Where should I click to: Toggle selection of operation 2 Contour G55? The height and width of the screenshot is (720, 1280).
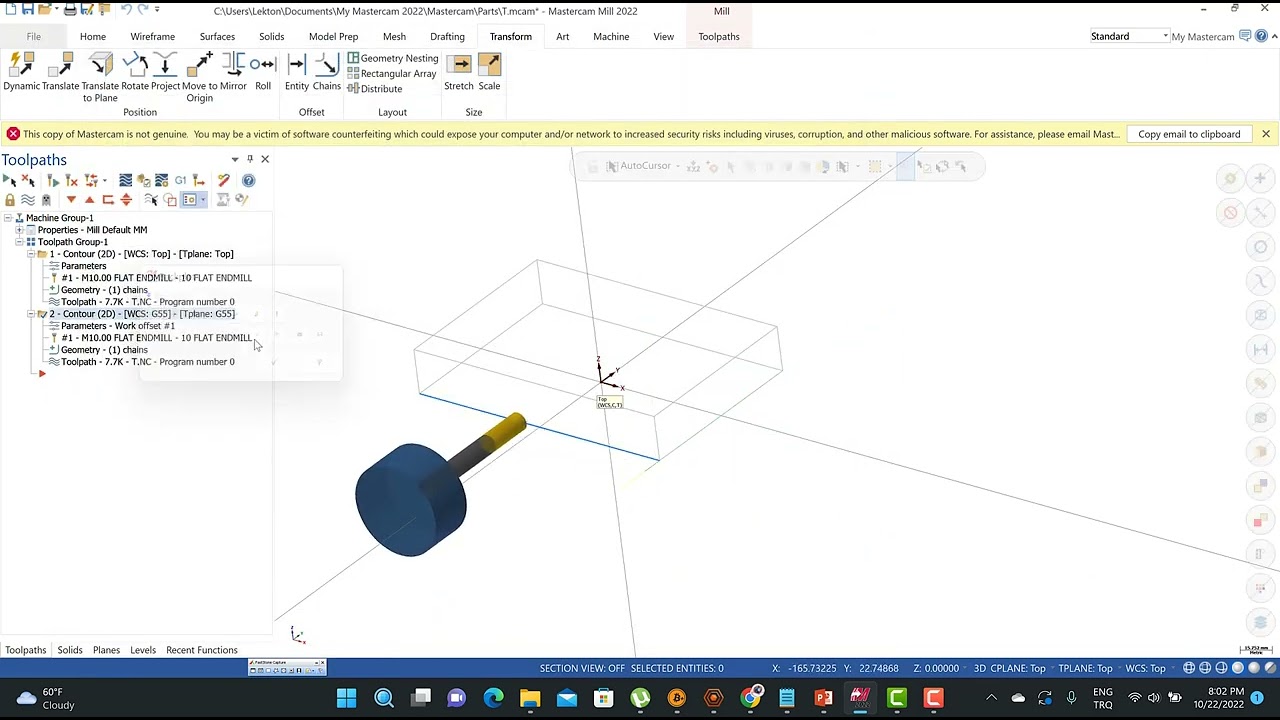click(x=42, y=314)
